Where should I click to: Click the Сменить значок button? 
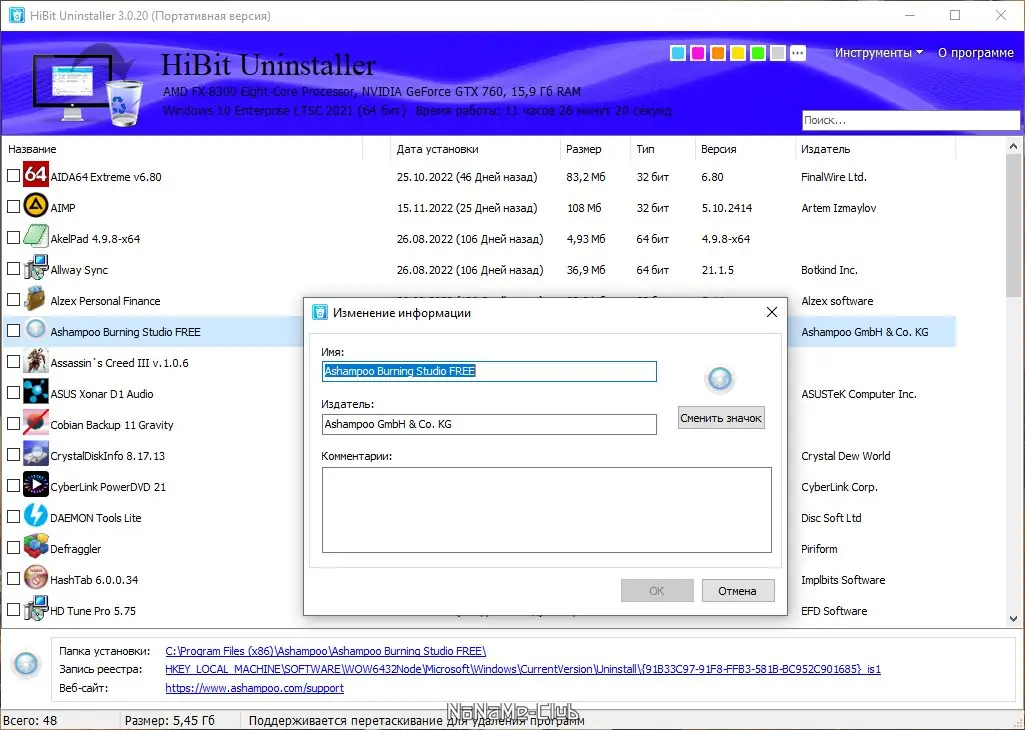pyautogui.click(x=721, y=418)
